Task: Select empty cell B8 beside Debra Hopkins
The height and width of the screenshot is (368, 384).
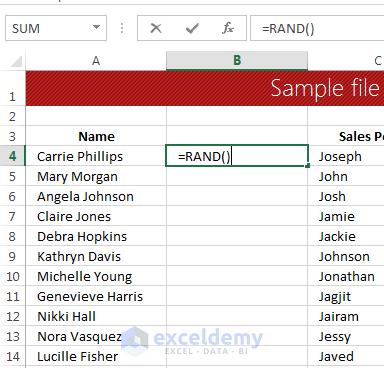Action: [237, 236]
